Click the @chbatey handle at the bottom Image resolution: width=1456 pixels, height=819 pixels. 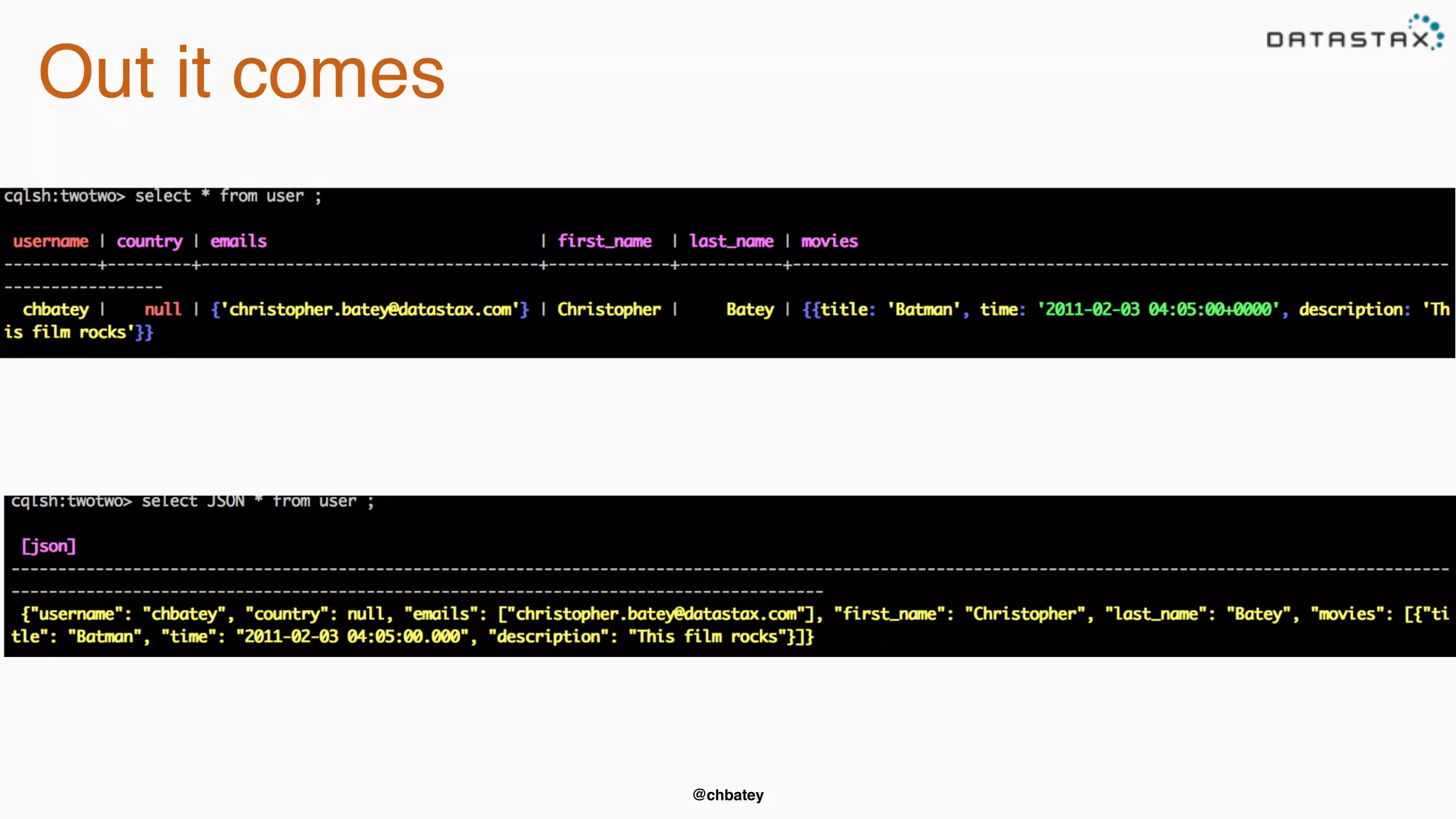728,795
